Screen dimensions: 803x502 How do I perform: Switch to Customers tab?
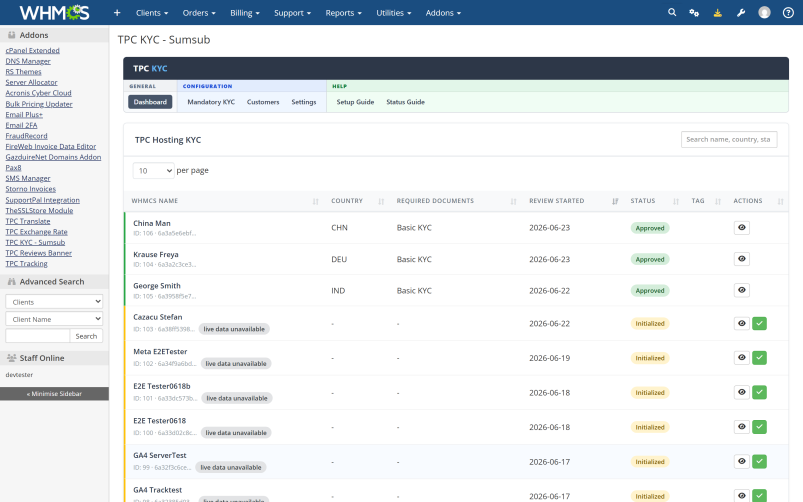[263, 102]
